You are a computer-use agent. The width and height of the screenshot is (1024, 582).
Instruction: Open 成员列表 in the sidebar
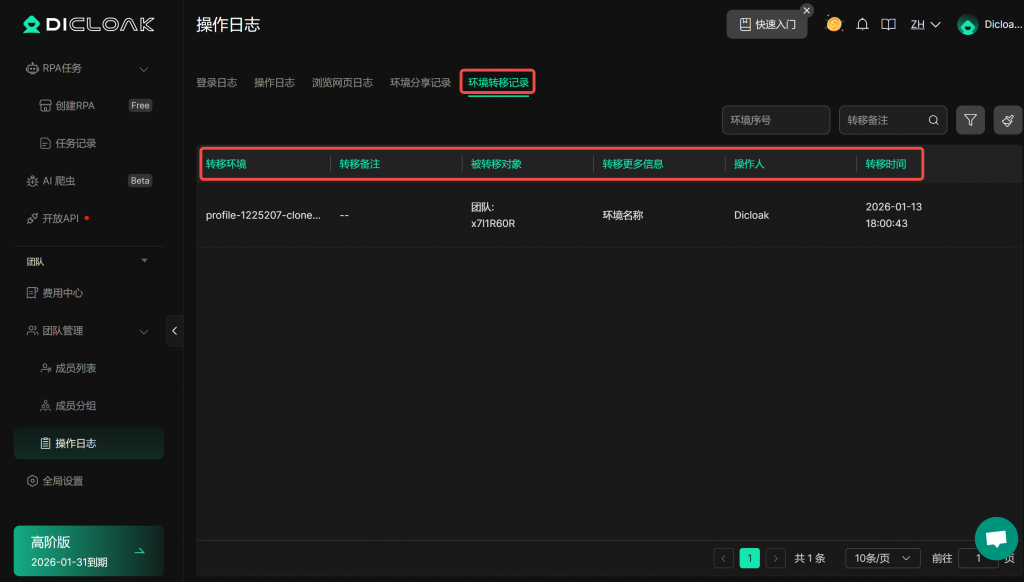pos(75,368)
